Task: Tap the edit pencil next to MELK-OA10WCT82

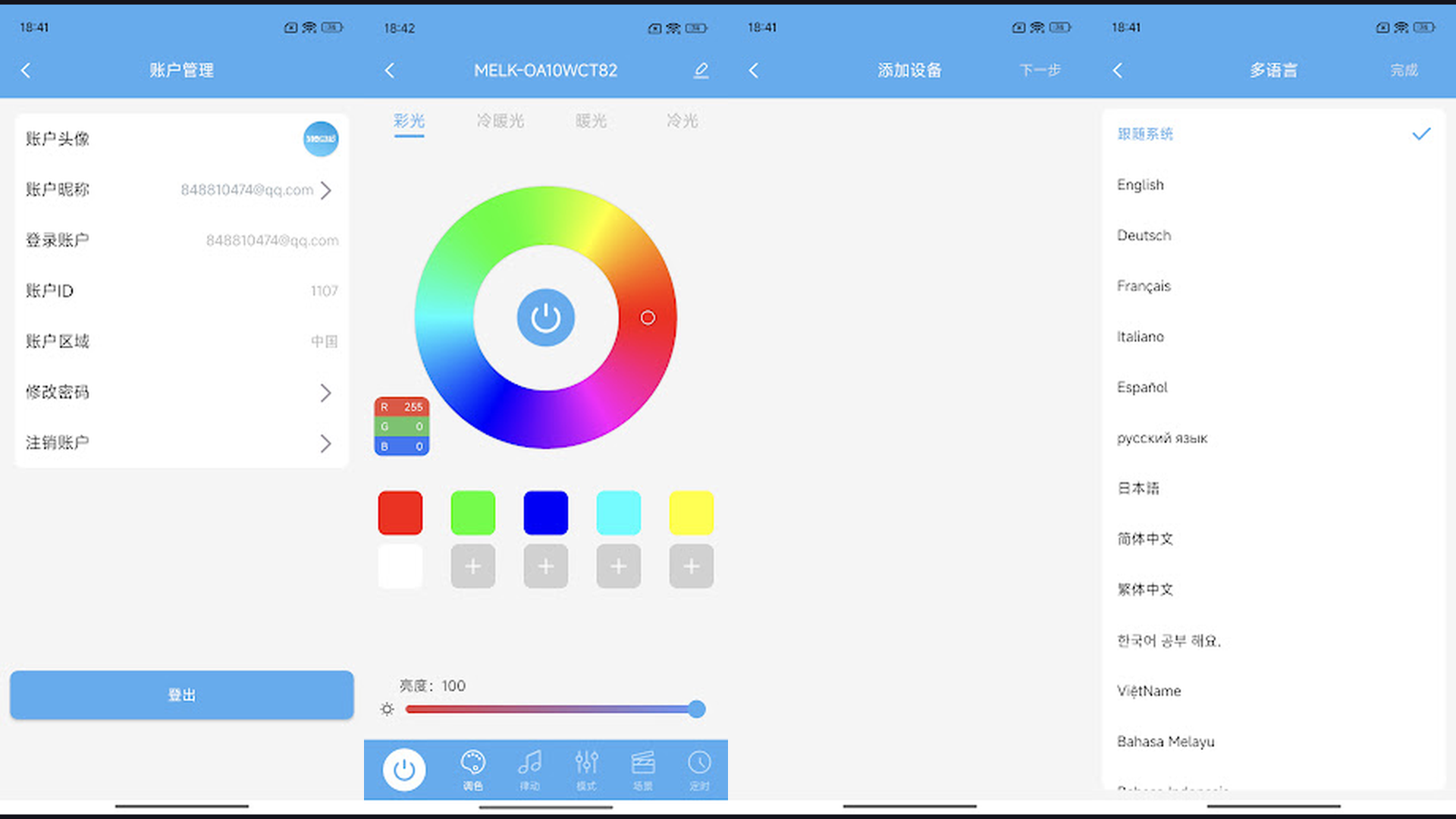Action: 701,70
